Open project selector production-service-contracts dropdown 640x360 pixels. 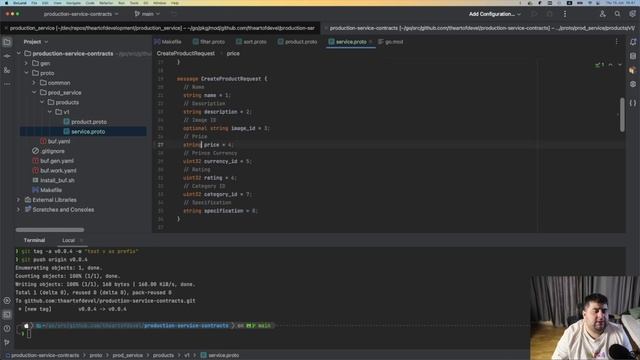(x=81, y=14)
